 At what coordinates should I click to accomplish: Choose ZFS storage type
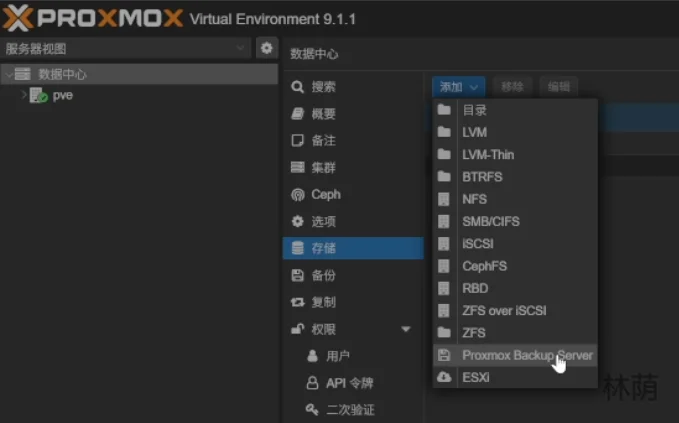tap(515, 333)
